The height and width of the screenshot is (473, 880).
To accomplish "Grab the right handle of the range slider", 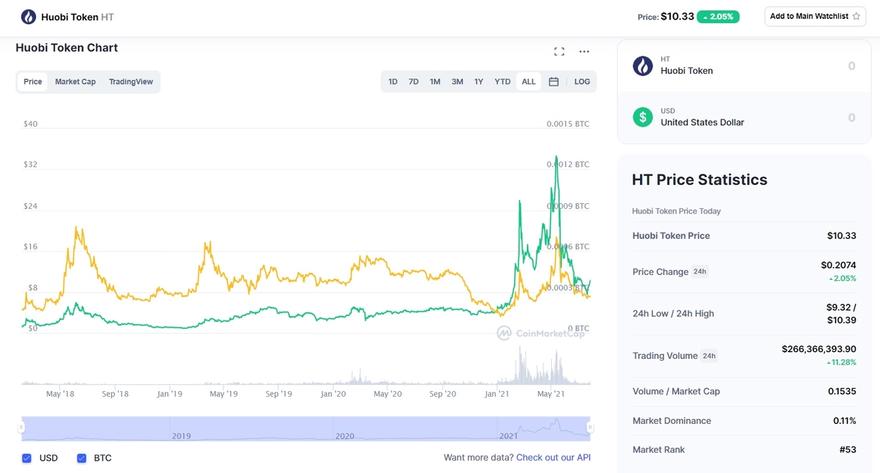I will click(590, 428).
